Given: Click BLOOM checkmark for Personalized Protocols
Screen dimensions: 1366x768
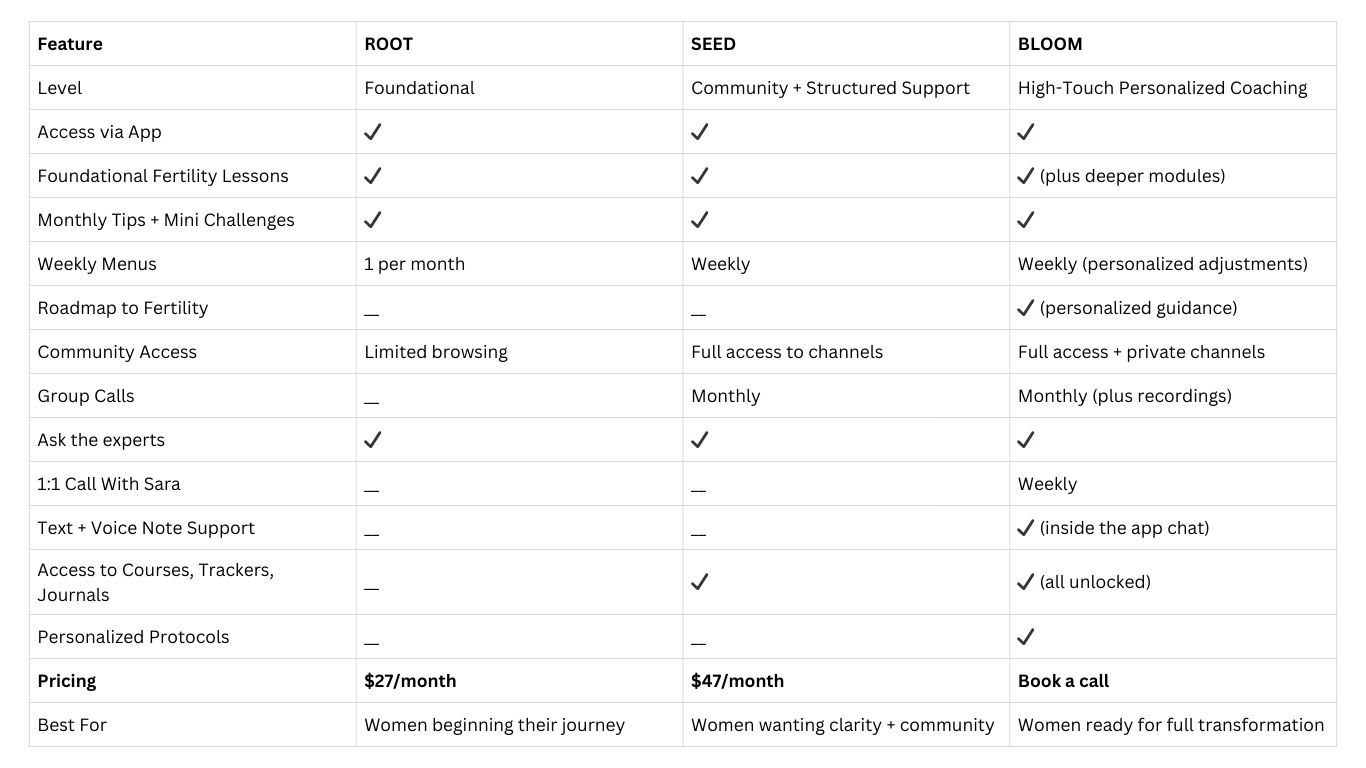Looking at the screenshot, I should [x=1026, y=637].
